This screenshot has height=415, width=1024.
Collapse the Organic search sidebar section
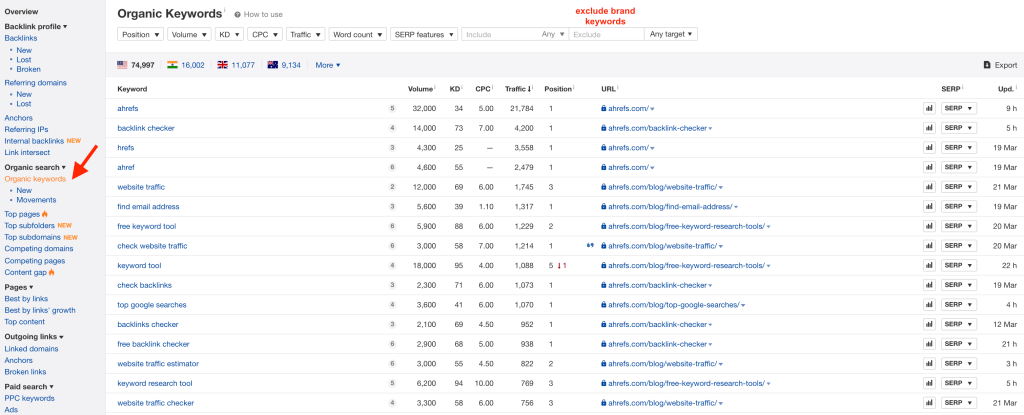[x=35, y=167]
